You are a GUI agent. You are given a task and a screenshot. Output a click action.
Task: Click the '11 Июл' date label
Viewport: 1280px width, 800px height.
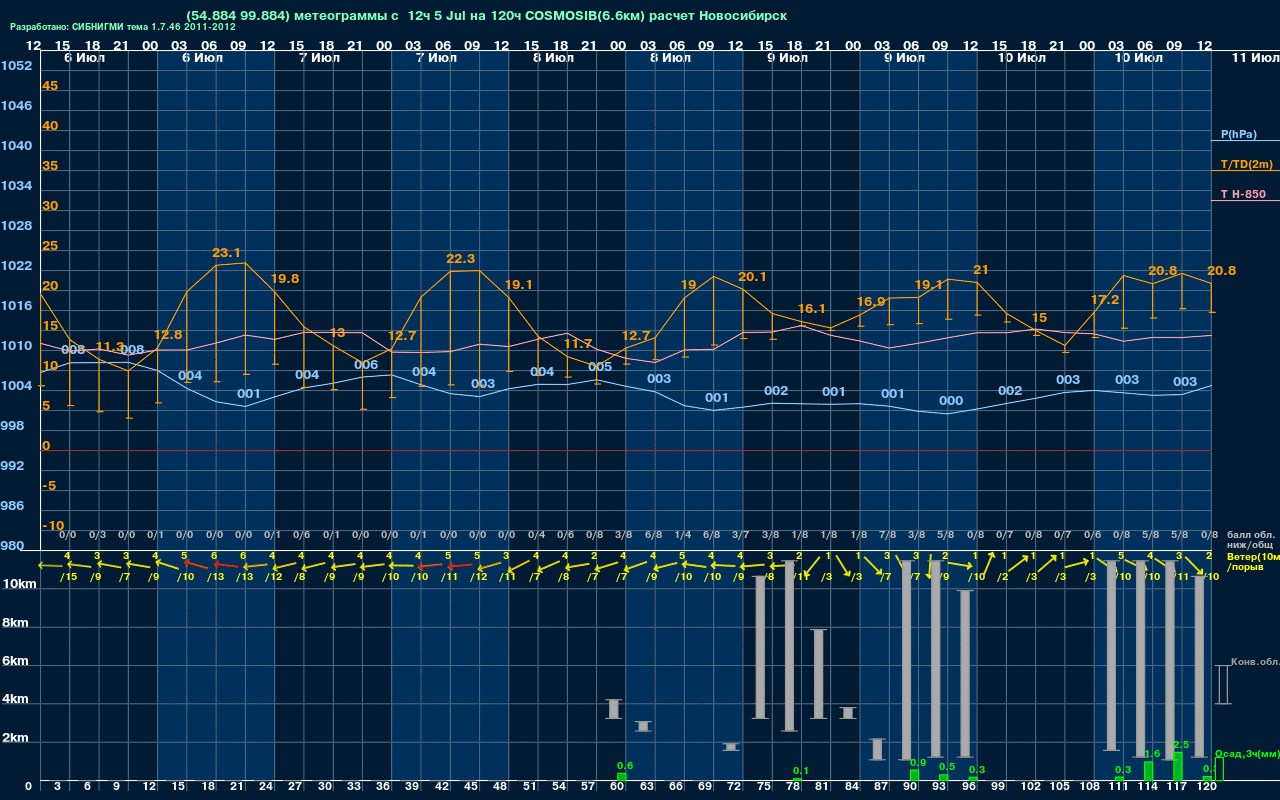(1255, 58)
